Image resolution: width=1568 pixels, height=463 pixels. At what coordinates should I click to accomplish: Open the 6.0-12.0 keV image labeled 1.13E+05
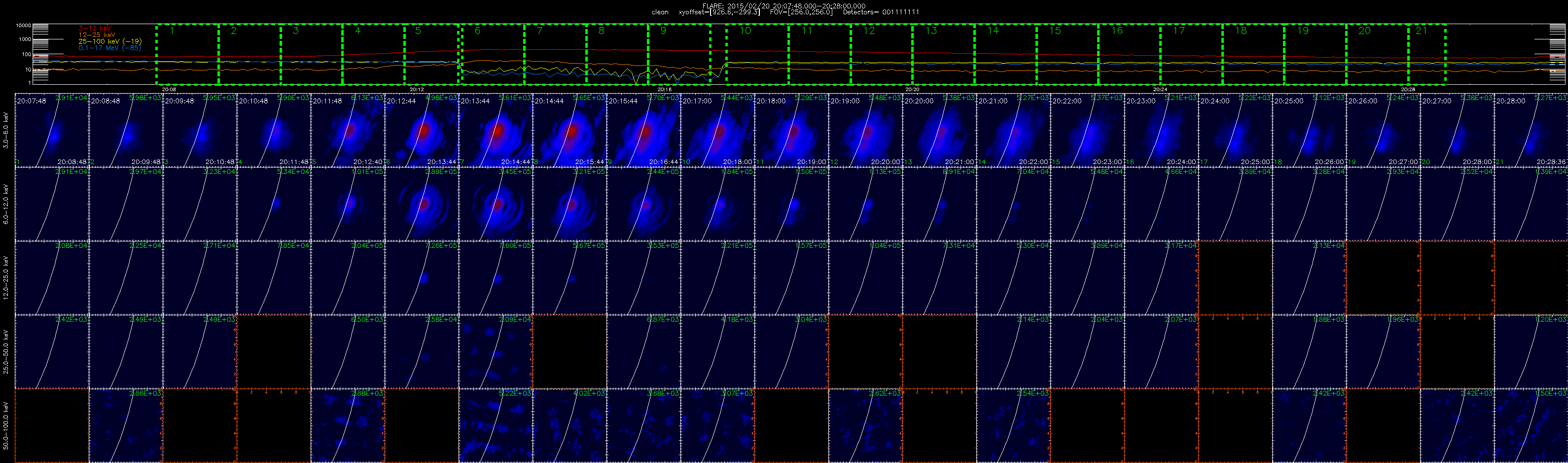pos(865,204)
